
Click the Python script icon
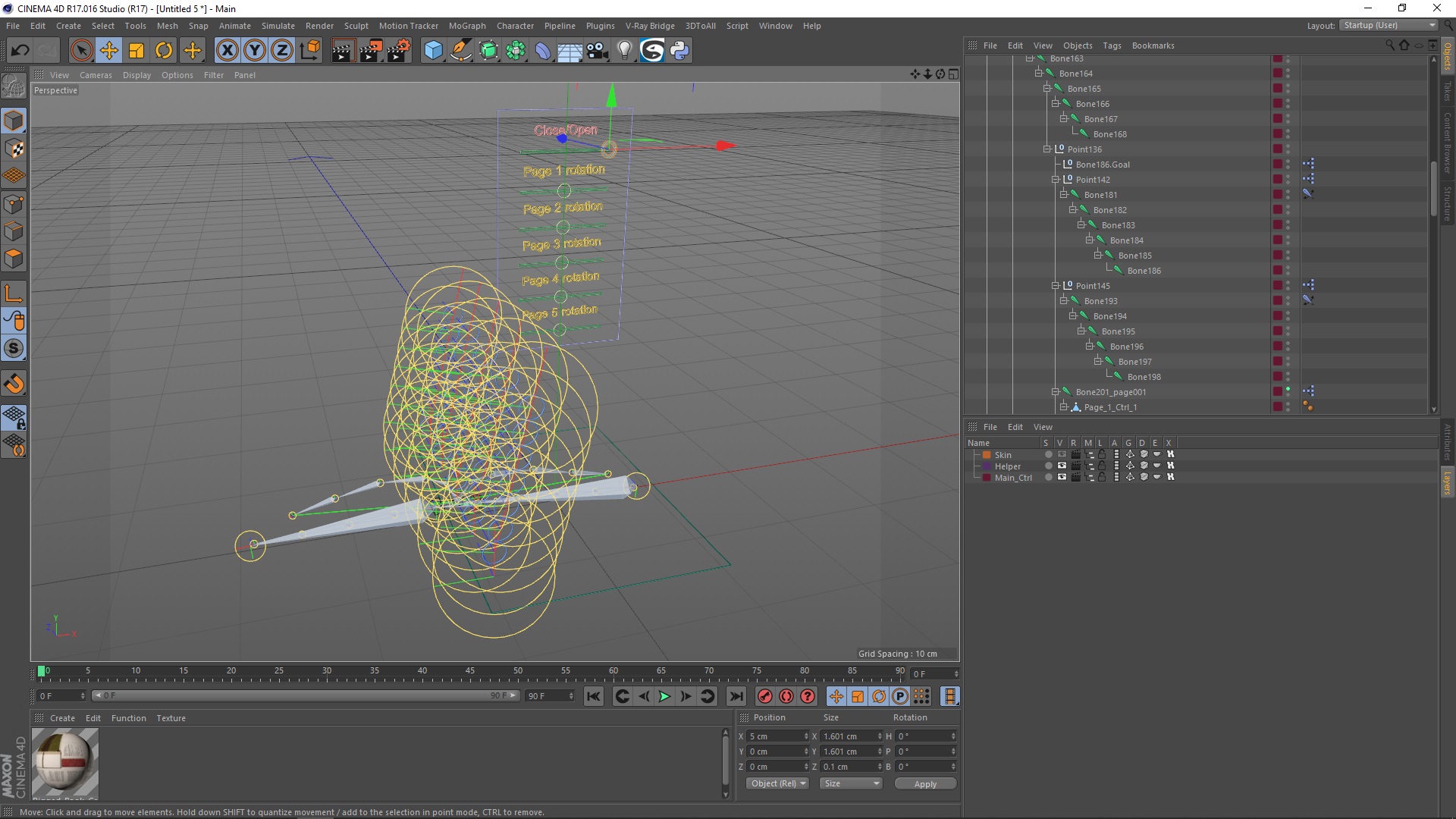pos(679,51)
